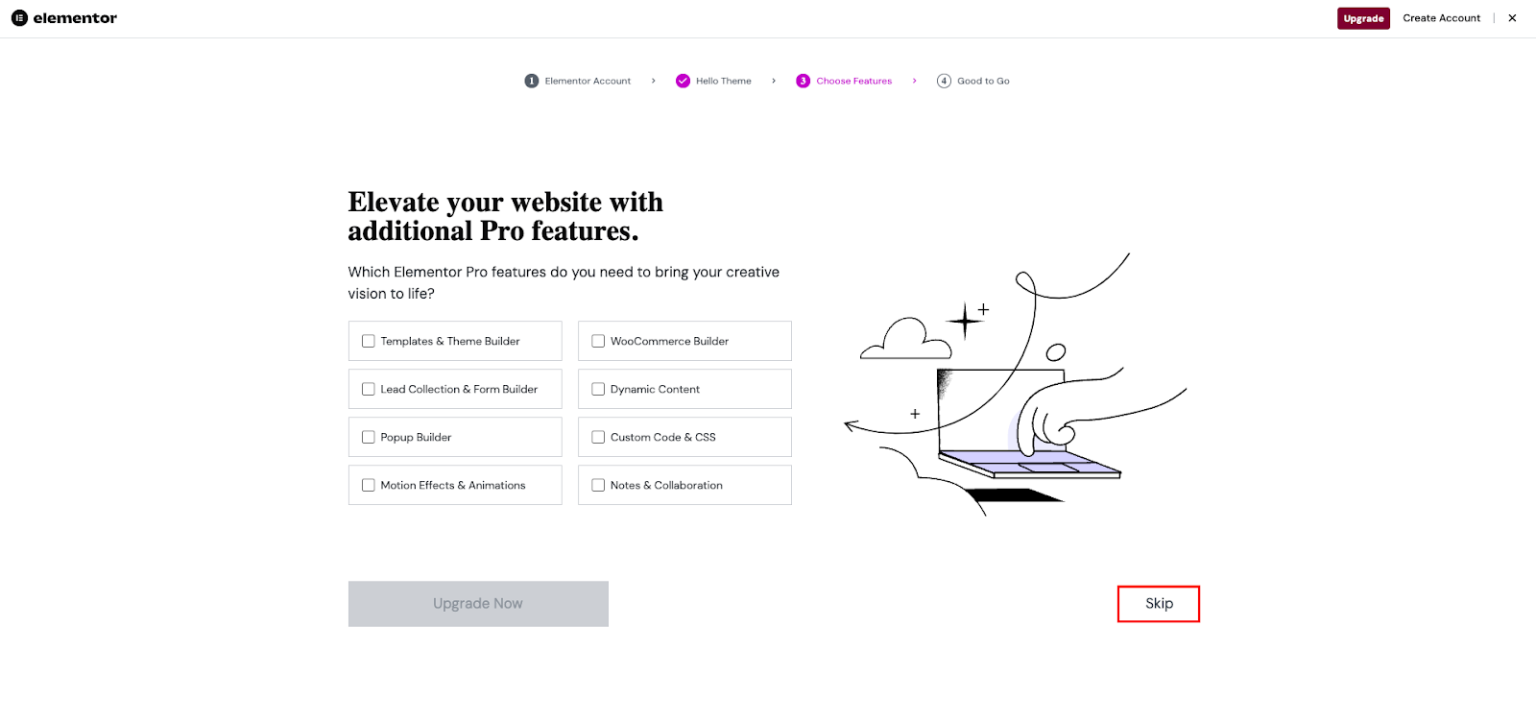The image size is (1536, 722).
Task: Enable the Notes & Collaboration checkbox
Action: (x=598, y=484)
